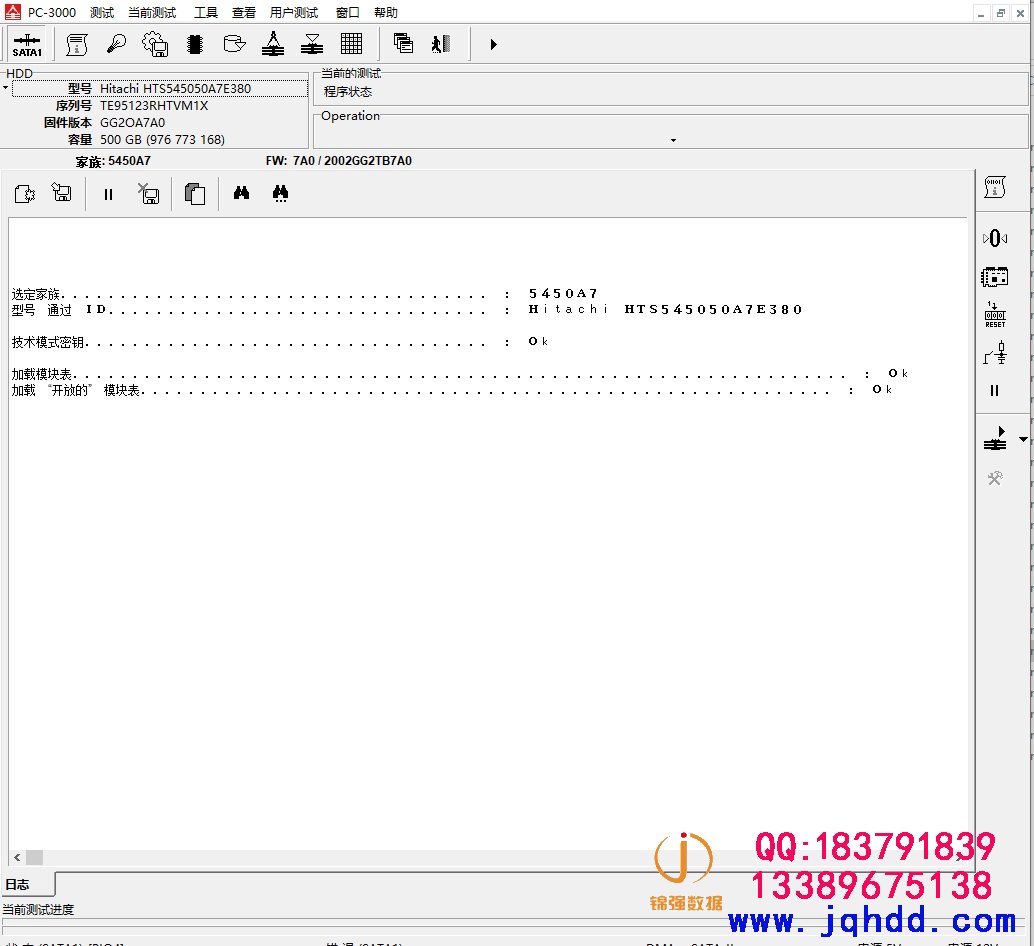Click the 加载模块表 log line
Screen dimensions: 1034x946
click(x=460, y=374)
